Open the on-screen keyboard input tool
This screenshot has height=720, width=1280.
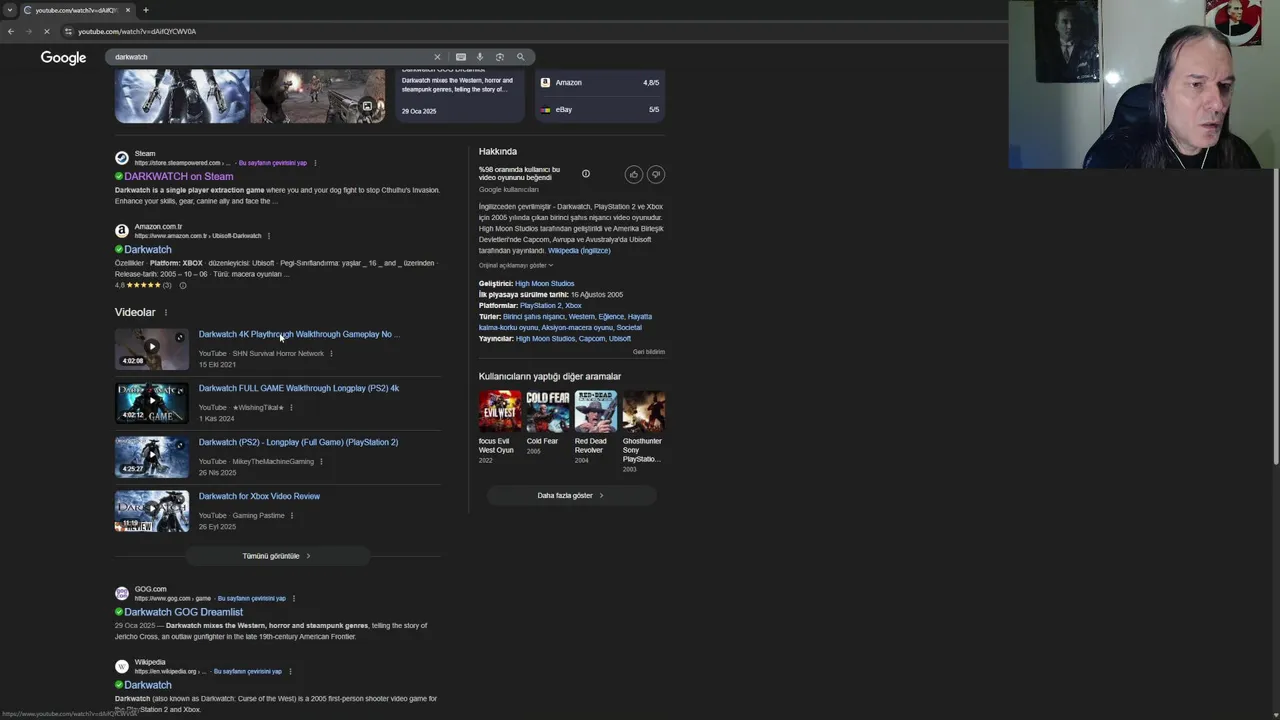[x=460, y=57]
